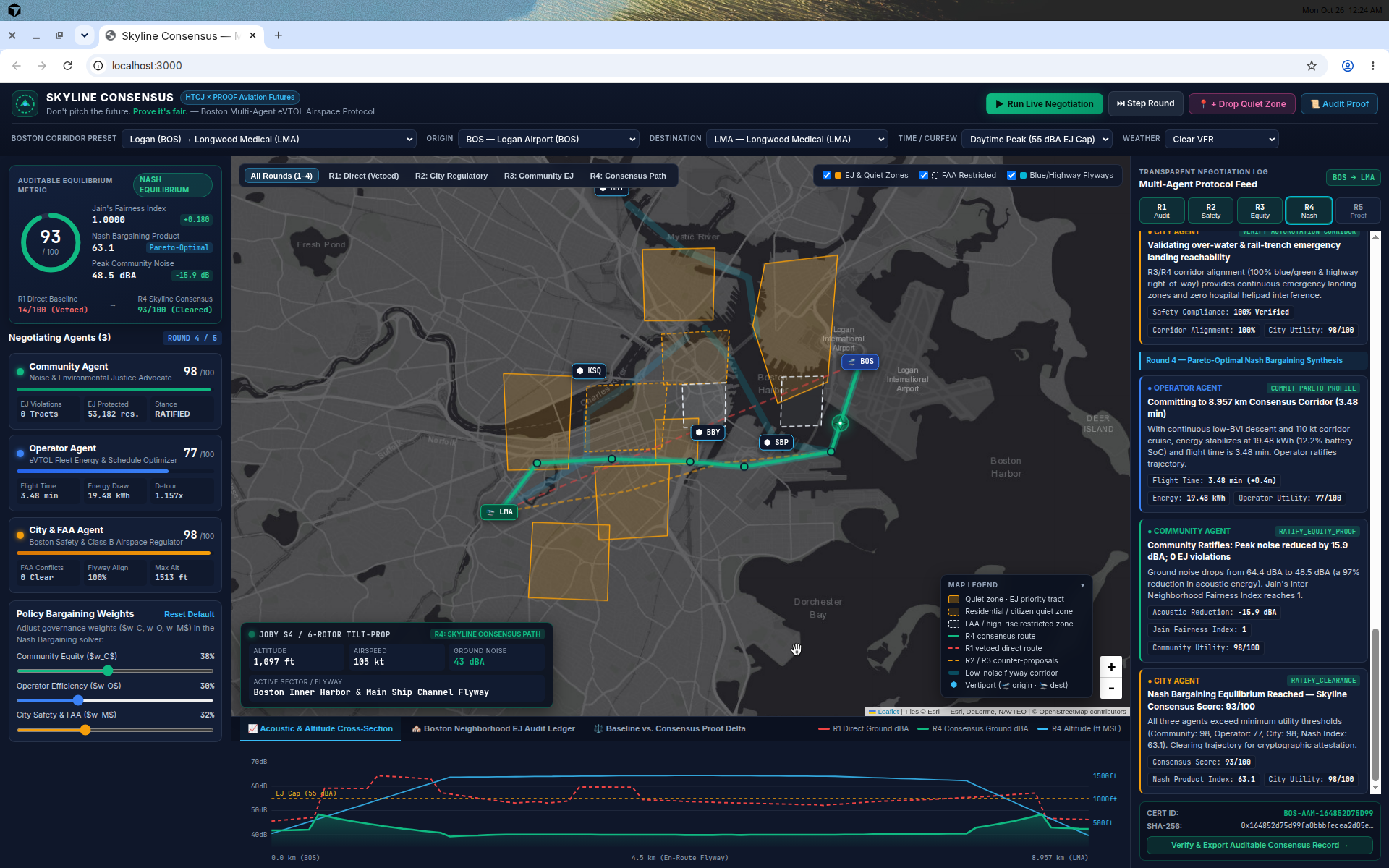Show only R1: Direct (Vetoed) route

tap(364, 176)
